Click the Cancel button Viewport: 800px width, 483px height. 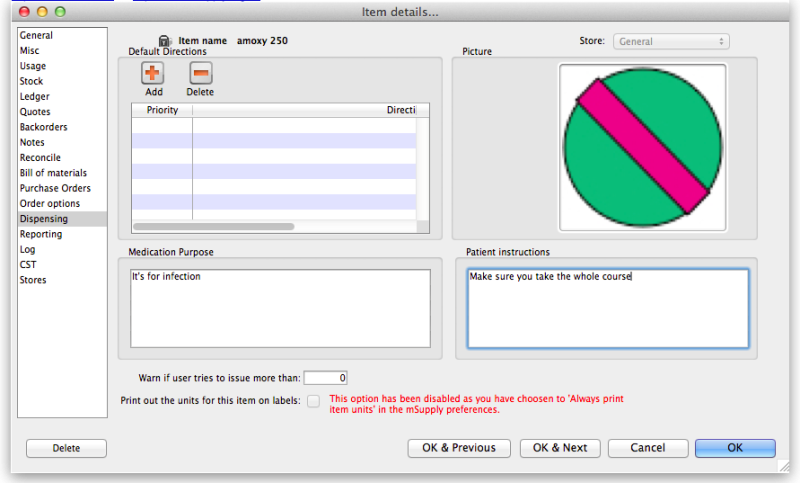(647, 448)
